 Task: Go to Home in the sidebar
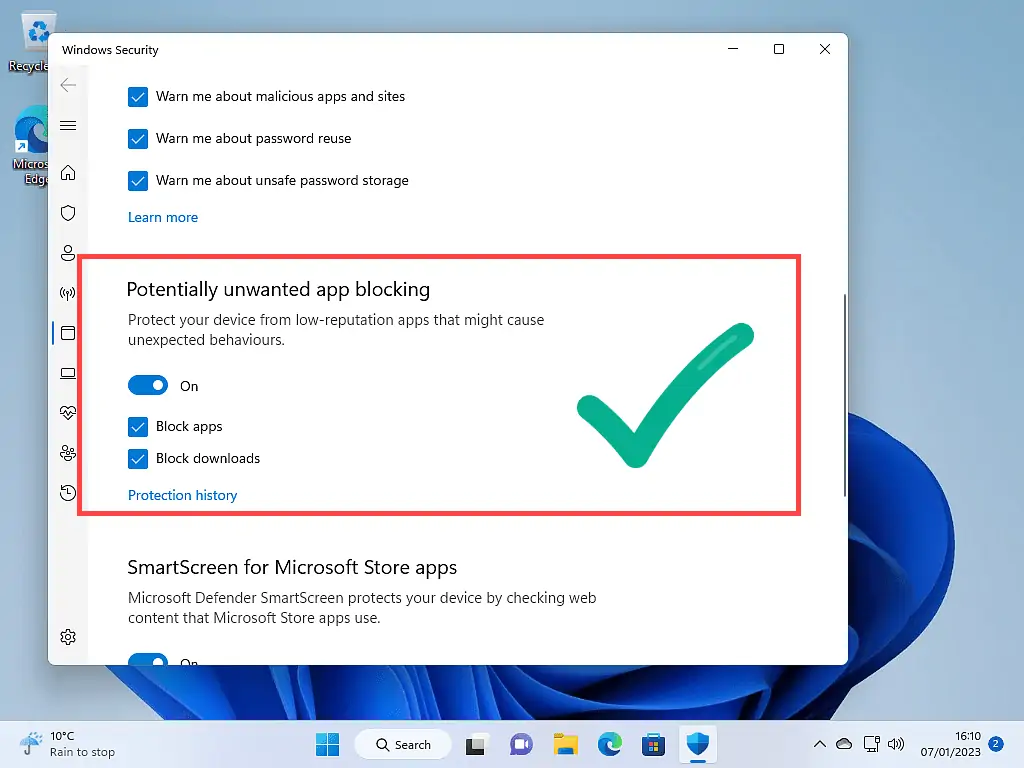pyautogui.click(x=68, y=173)
